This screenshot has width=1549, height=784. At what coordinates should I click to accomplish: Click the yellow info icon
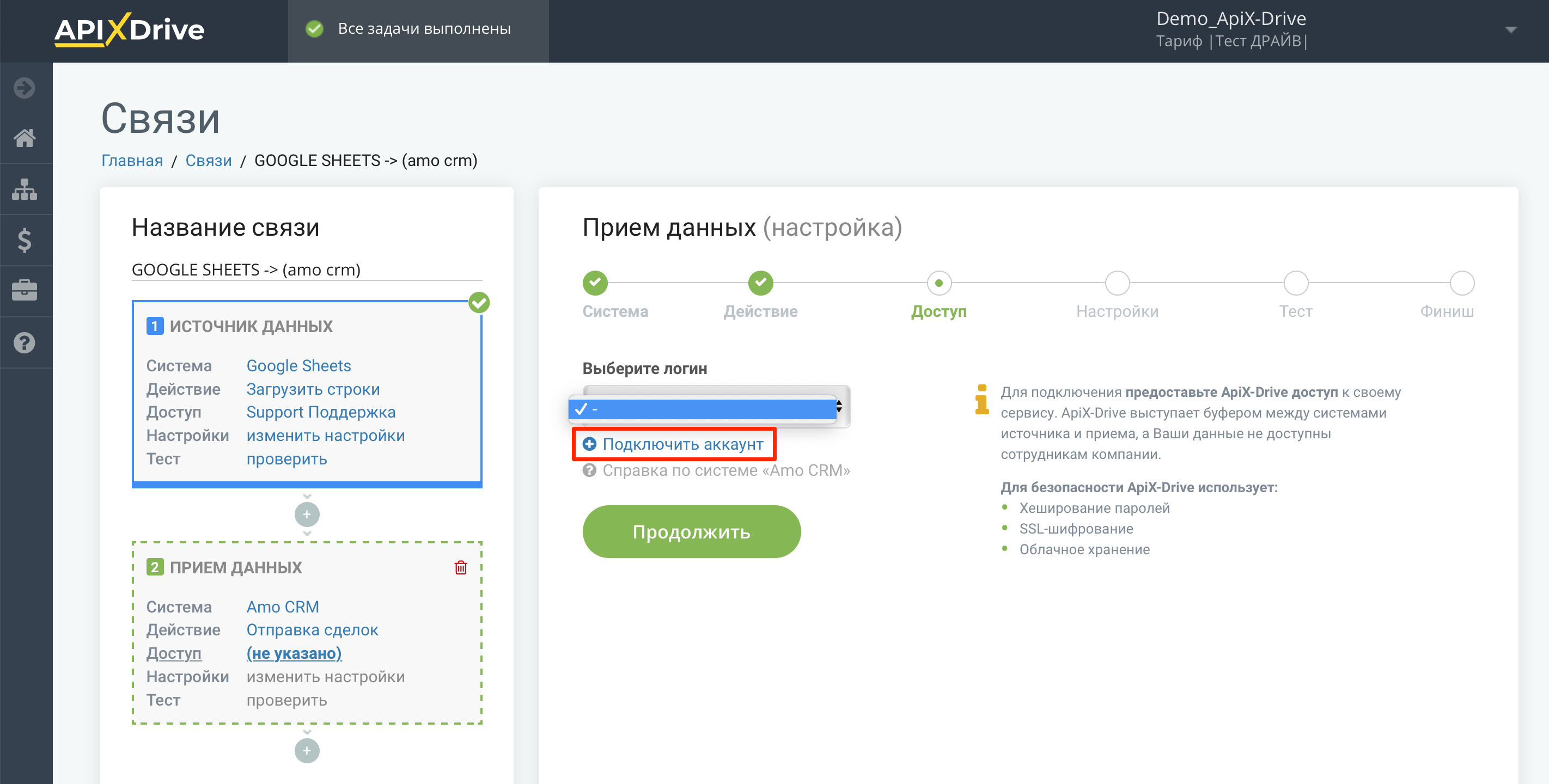tap(981, 399)
